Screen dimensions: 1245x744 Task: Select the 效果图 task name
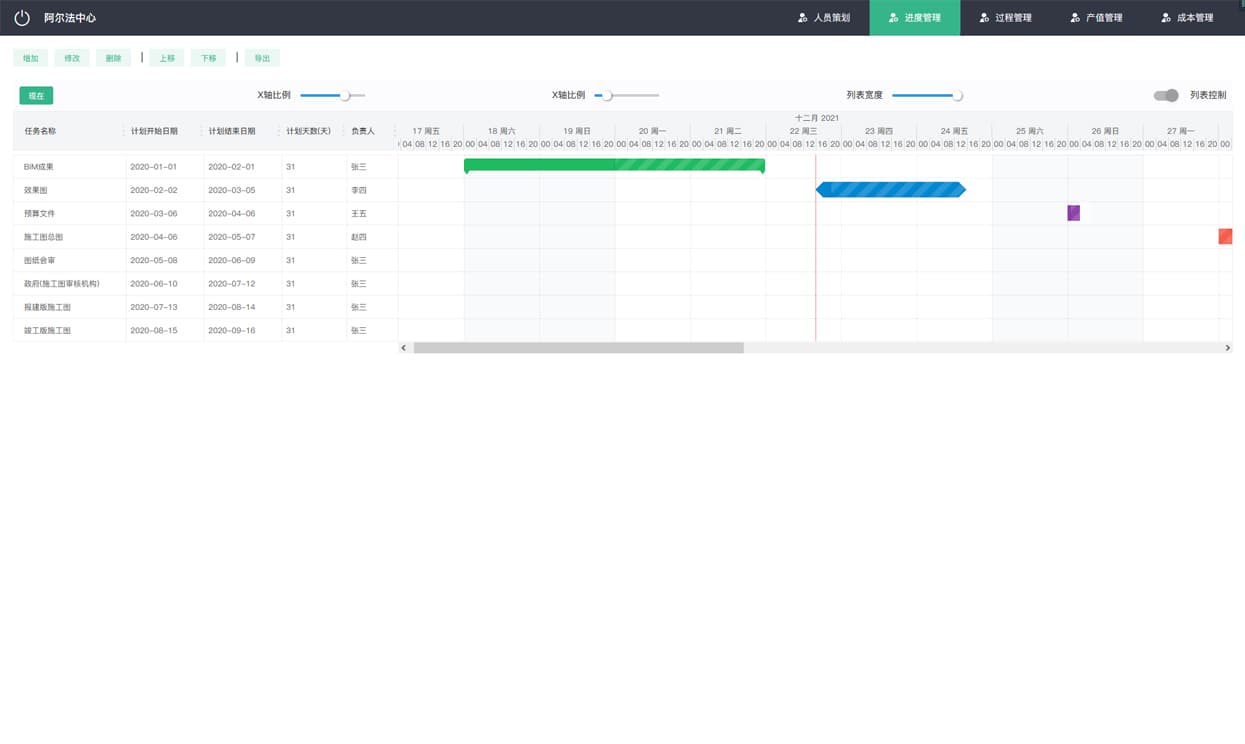[x=36, y=190]
